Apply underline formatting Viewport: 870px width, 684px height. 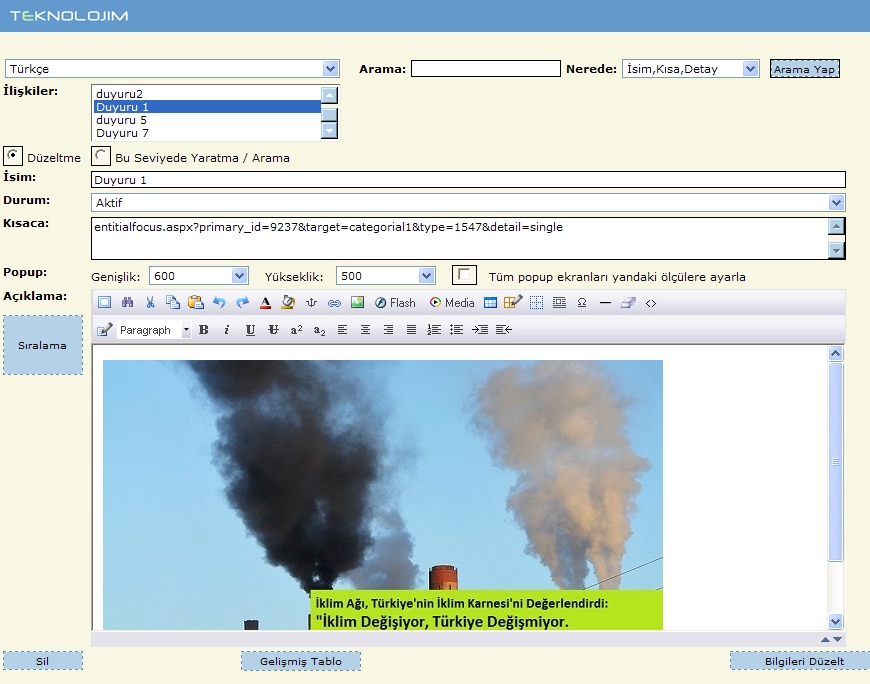(250, 330)
